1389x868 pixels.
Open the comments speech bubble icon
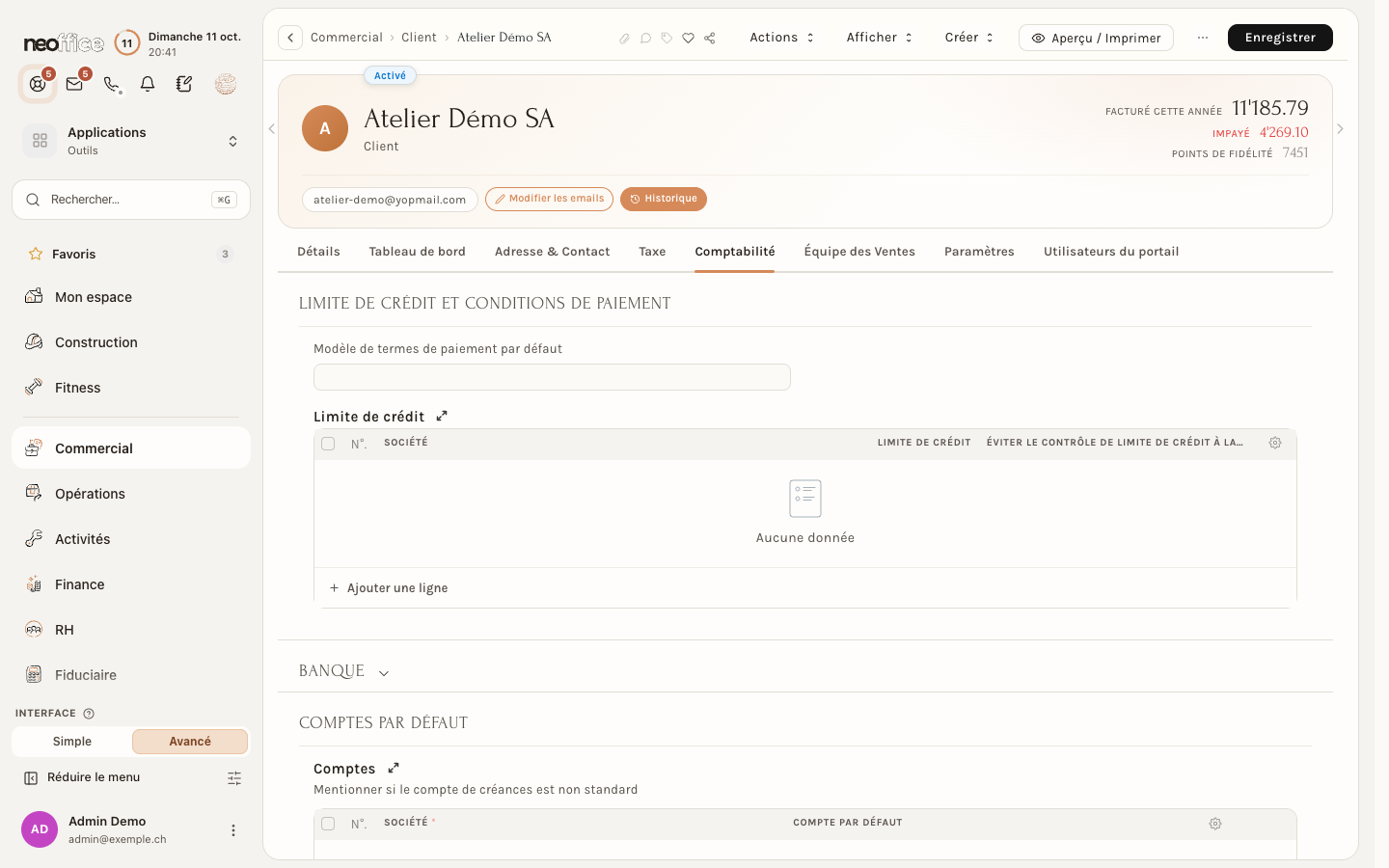645,39
